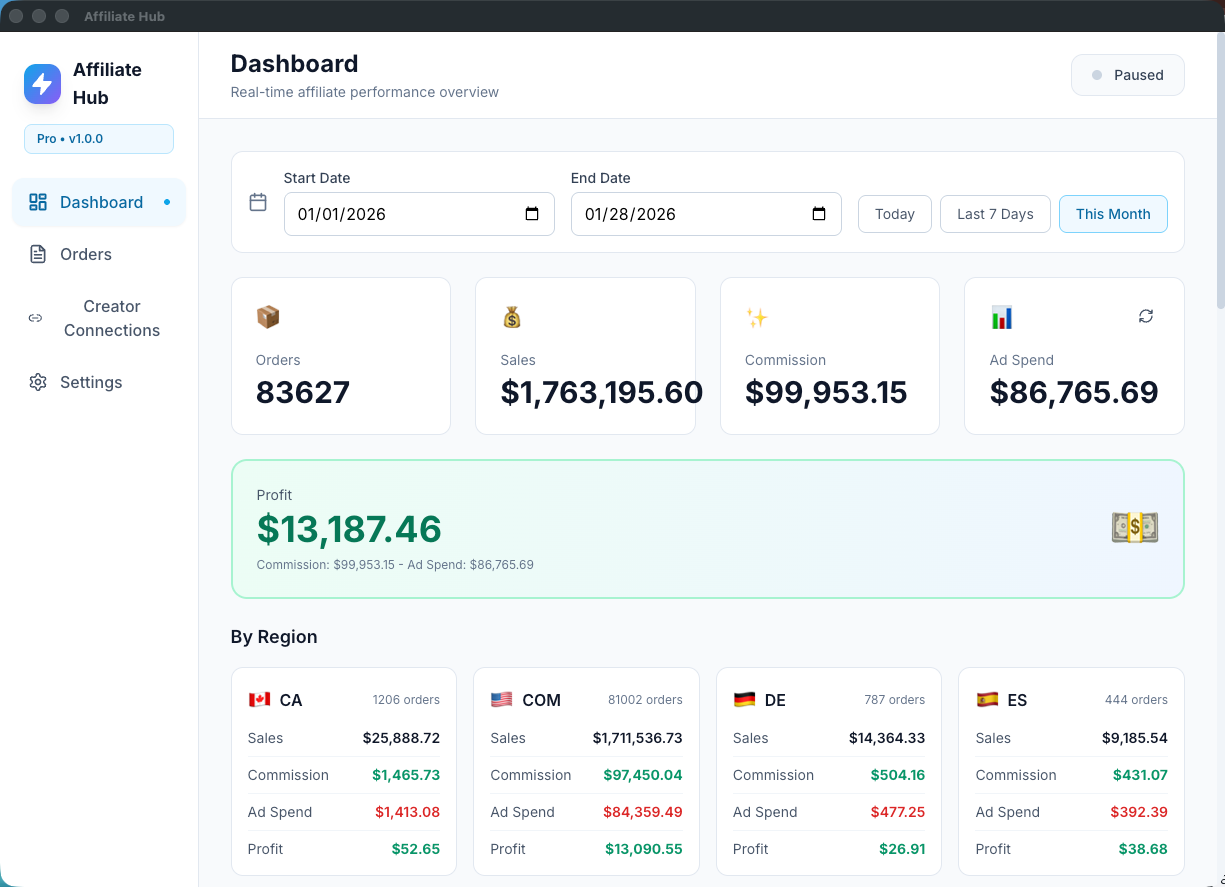Select the Today date range button
Viewport: 1225px width, 887px height.
click(x=894, y=214)
